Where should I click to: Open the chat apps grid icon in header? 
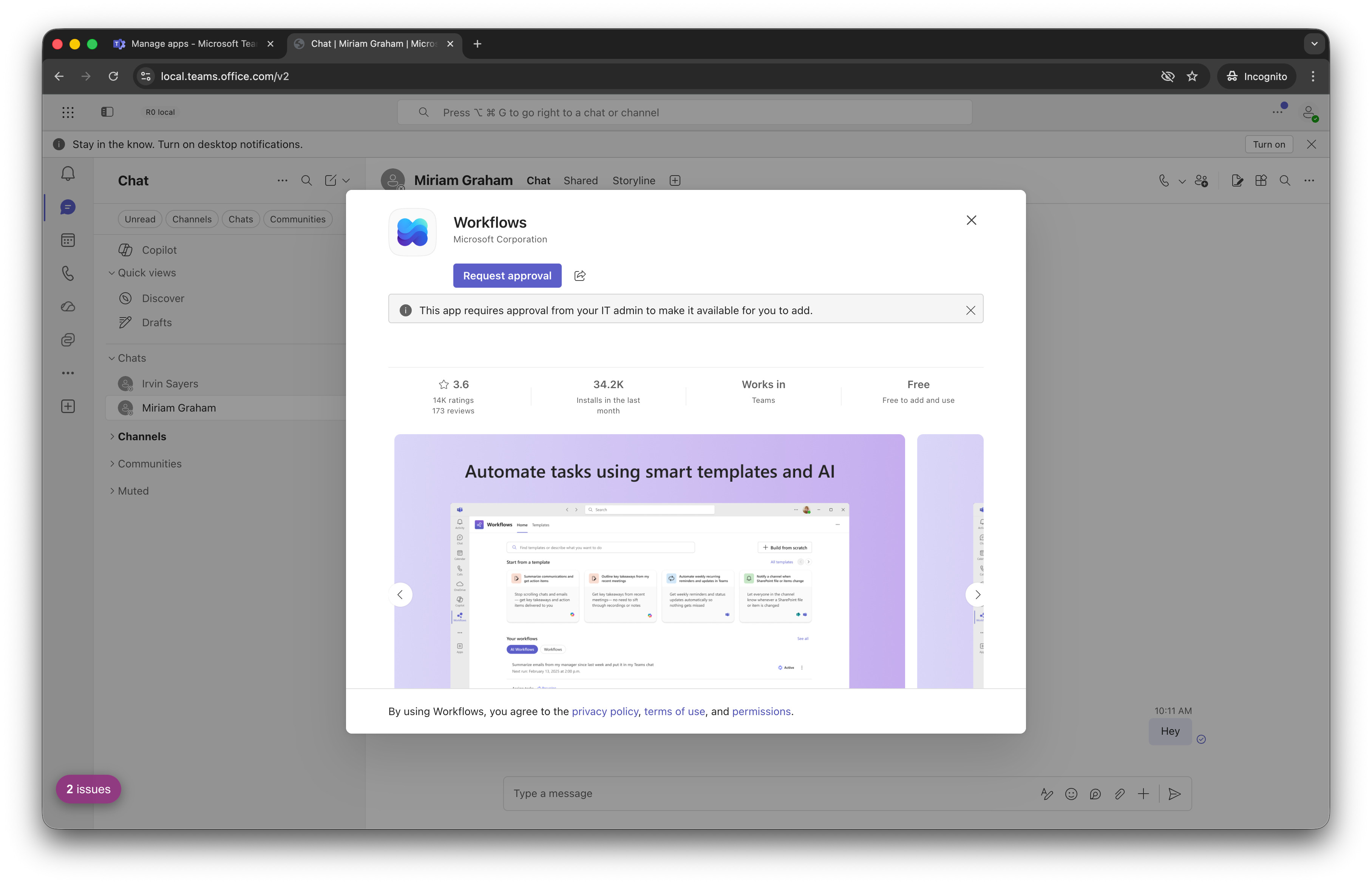point(1261,180)
